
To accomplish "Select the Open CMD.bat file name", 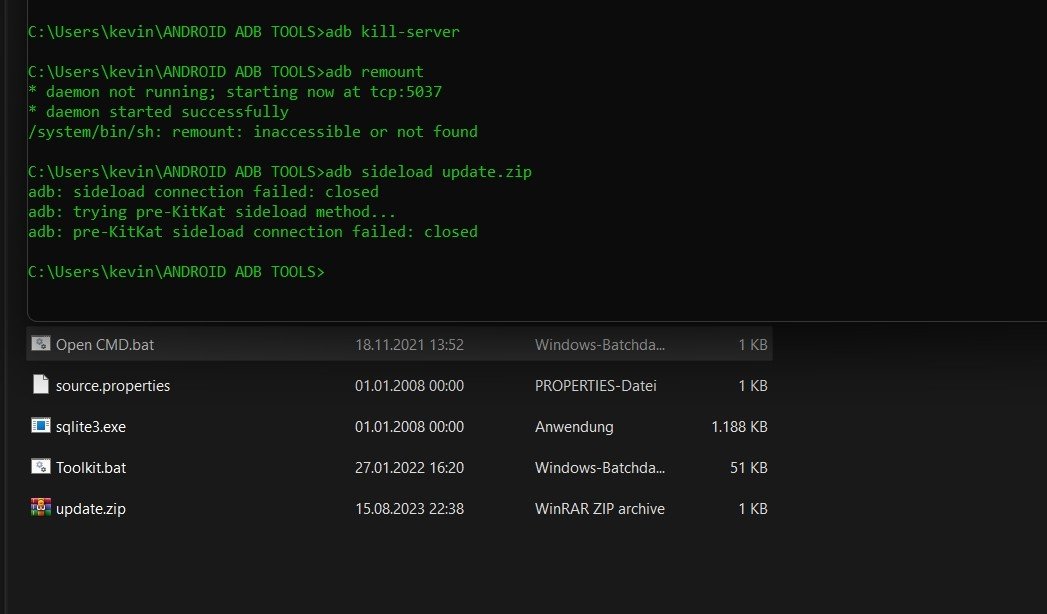I will point(105,345).
